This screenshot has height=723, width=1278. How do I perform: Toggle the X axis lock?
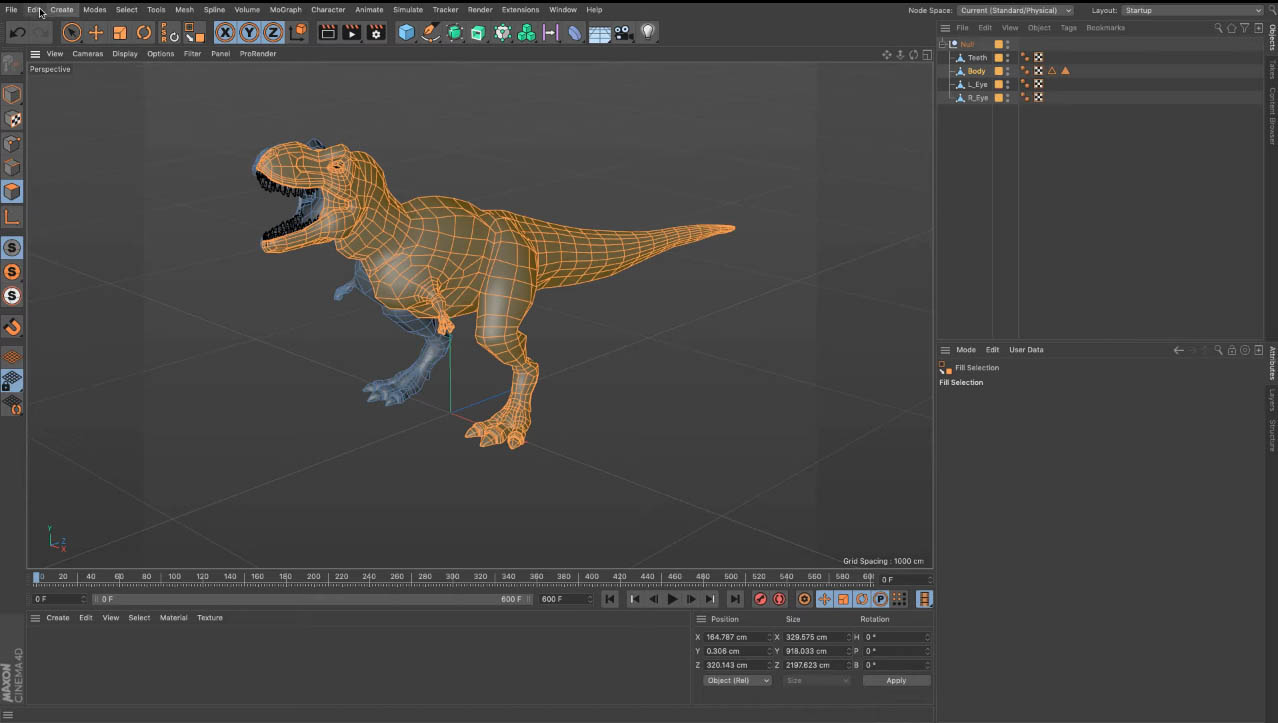pyautogui.click(x=224, y=32)
